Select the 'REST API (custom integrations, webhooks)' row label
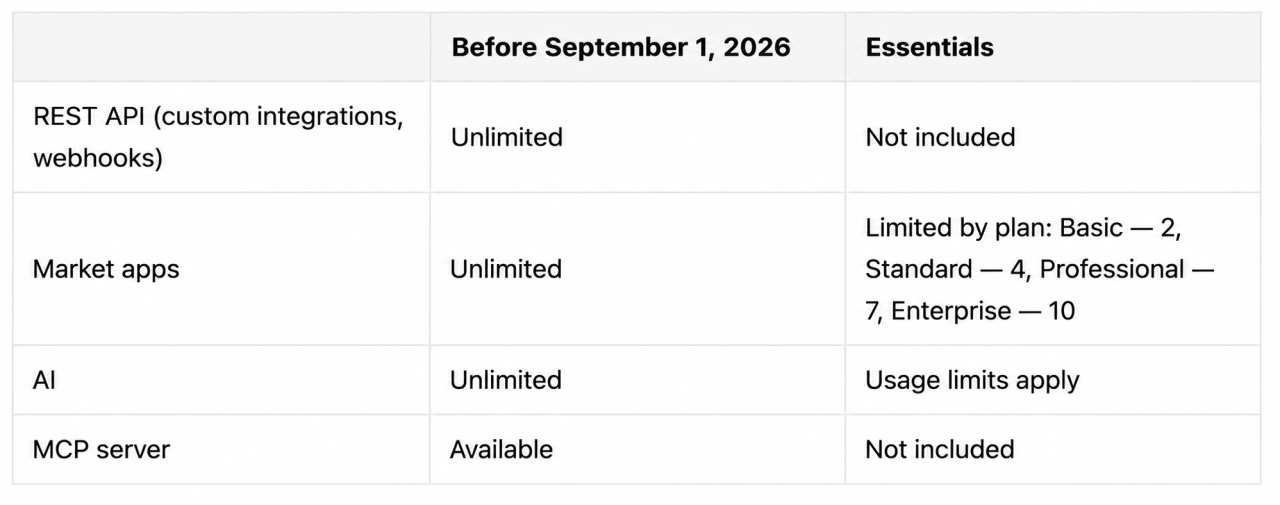Image resolution: width=1280 pixels, height=505 pixels. (x=218, y=137)
